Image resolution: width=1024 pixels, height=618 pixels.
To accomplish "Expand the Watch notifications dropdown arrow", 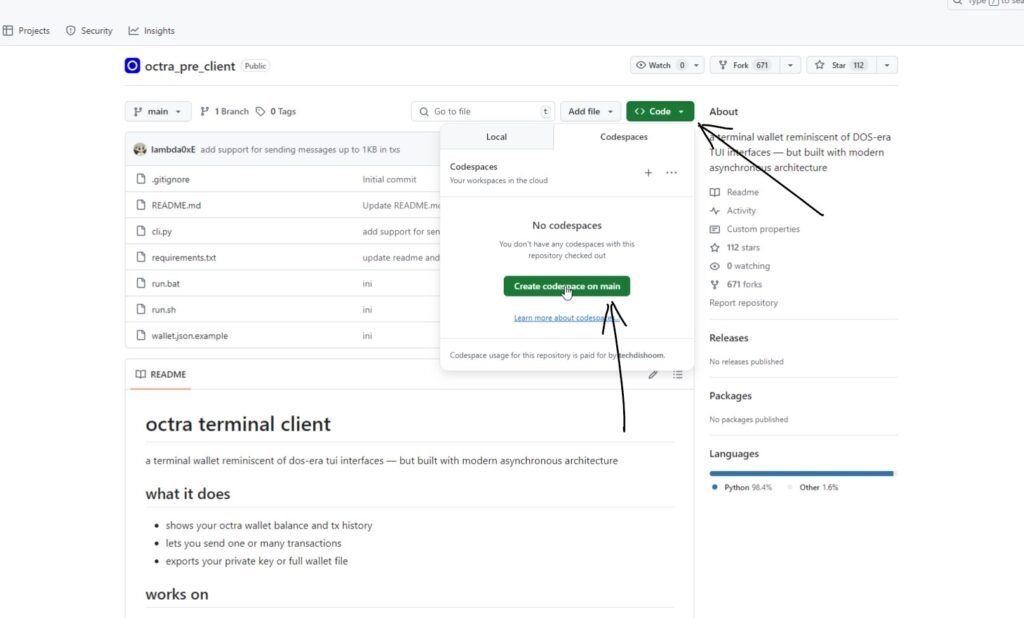I will [x=696, y=65].
